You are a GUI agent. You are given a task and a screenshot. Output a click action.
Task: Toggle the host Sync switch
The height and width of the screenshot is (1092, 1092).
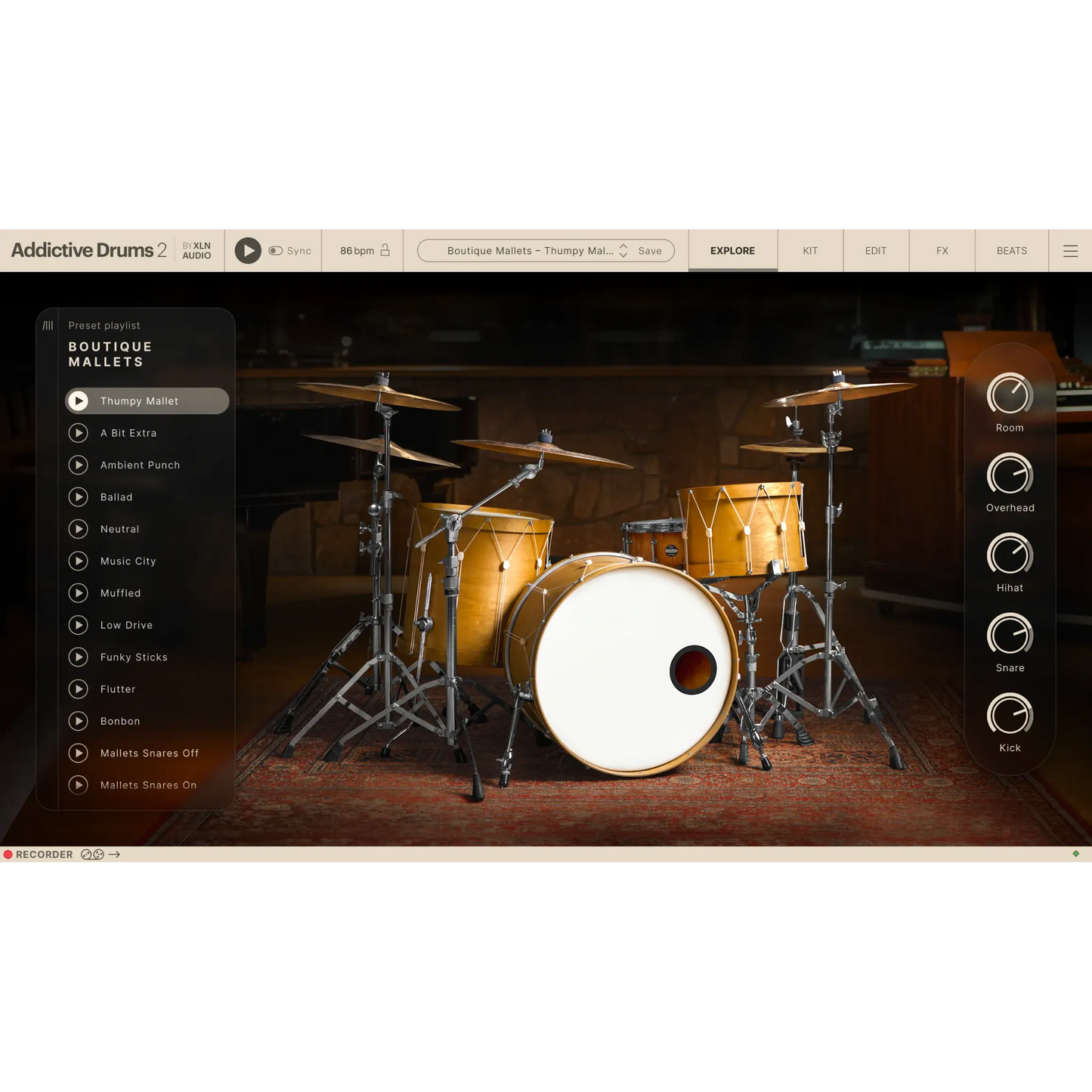pyautogui.click(x=276, y=251)
